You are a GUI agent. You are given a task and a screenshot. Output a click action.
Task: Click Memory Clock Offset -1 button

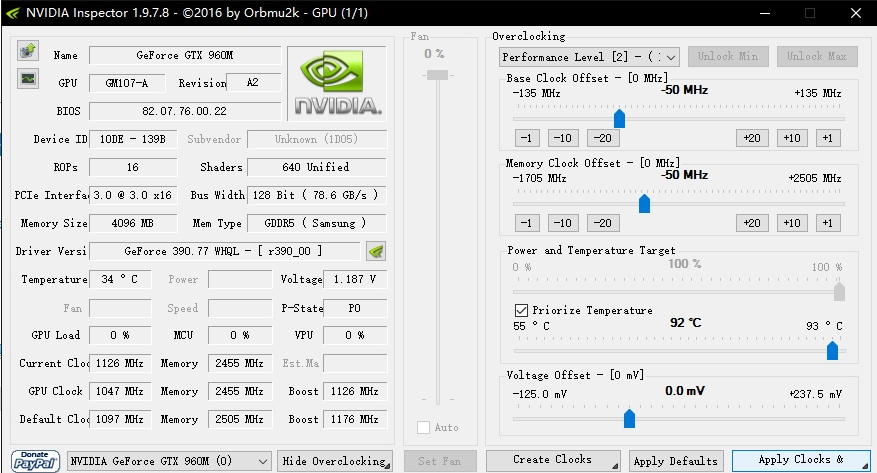click(527, 223)
